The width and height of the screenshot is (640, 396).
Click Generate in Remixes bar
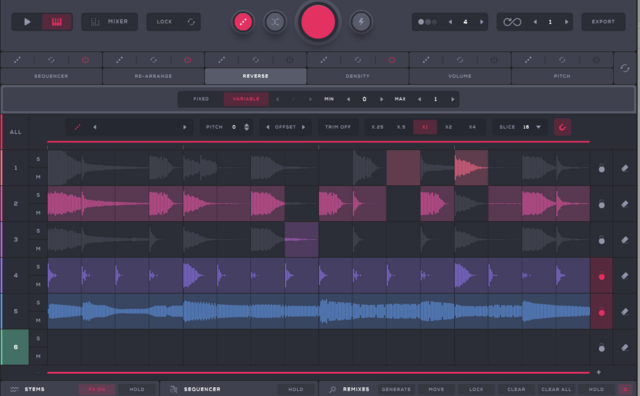coord(396,389)
